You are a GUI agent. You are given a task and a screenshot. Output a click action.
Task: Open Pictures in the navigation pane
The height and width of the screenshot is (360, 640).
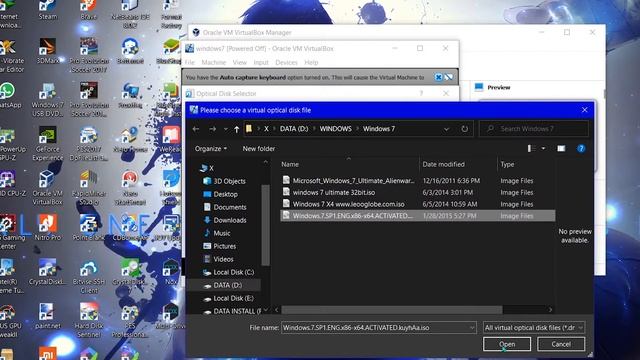220,246
